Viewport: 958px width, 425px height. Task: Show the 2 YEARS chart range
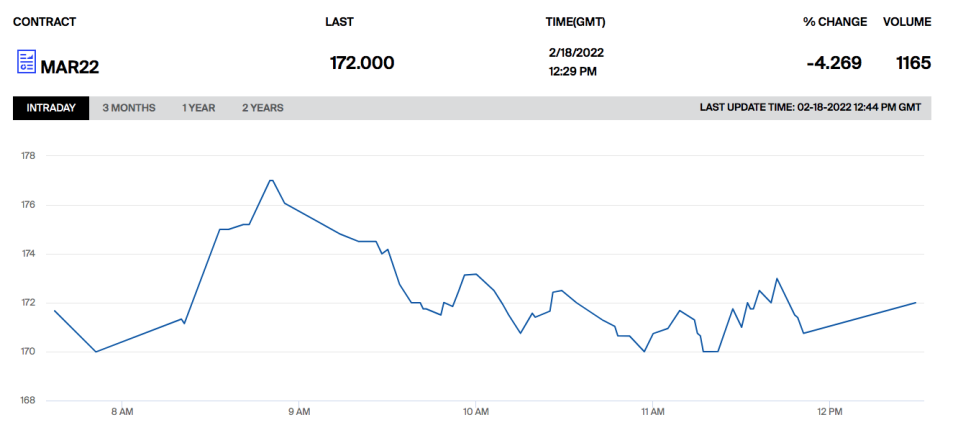point(262,108)
